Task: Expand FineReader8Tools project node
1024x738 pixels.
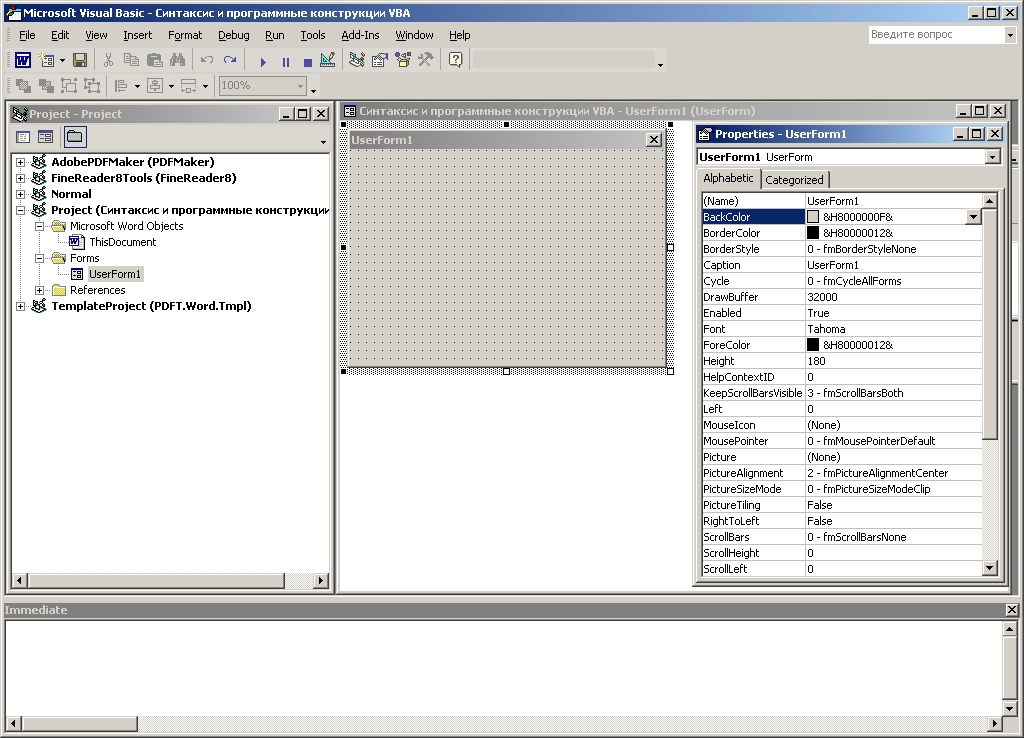Action: pos(20,178)
